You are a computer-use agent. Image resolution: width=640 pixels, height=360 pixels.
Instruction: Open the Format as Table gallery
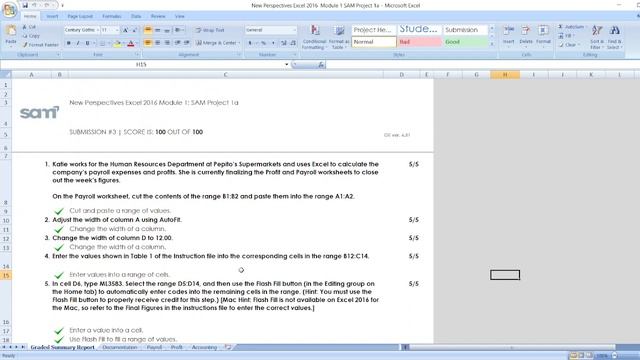(338, 37)
